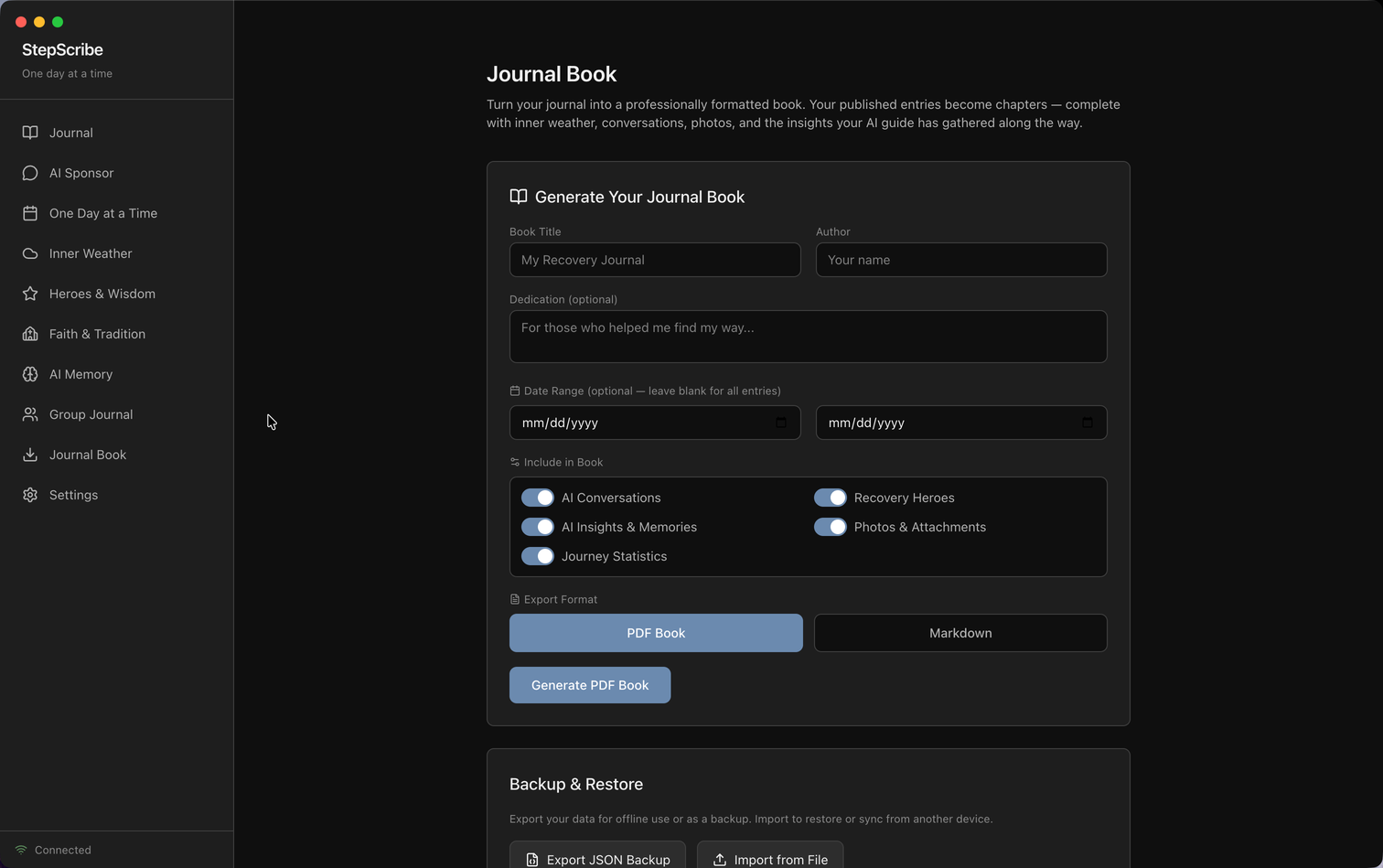Image resolution: width=1383 pixels, height=868 pixels.
Task: Open the end date calendar picker
Action: (1087, 423)
